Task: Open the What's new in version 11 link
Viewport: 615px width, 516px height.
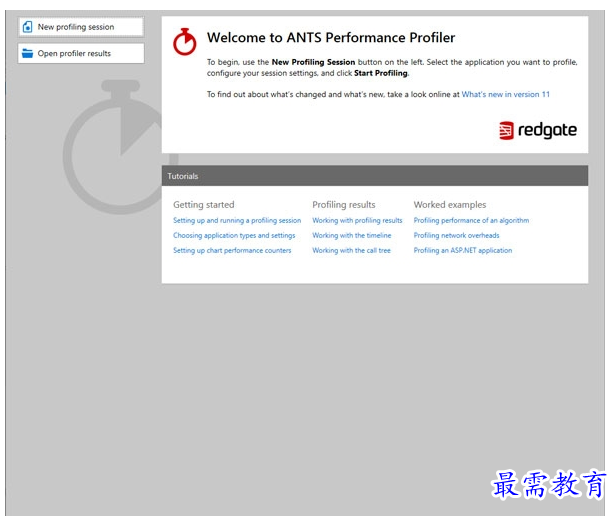Action: tap(506, 94)
